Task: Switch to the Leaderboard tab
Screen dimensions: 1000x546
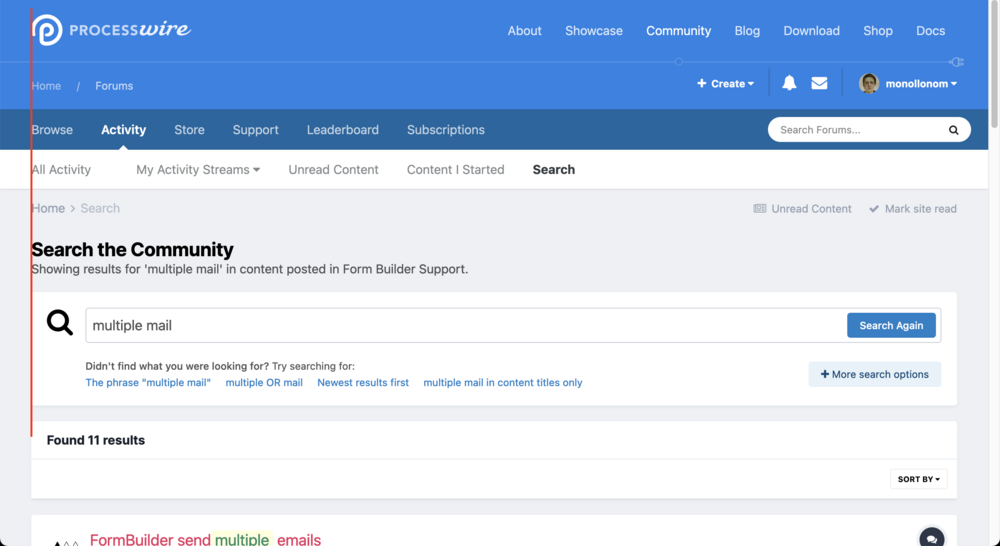Action: pos(342,130)
